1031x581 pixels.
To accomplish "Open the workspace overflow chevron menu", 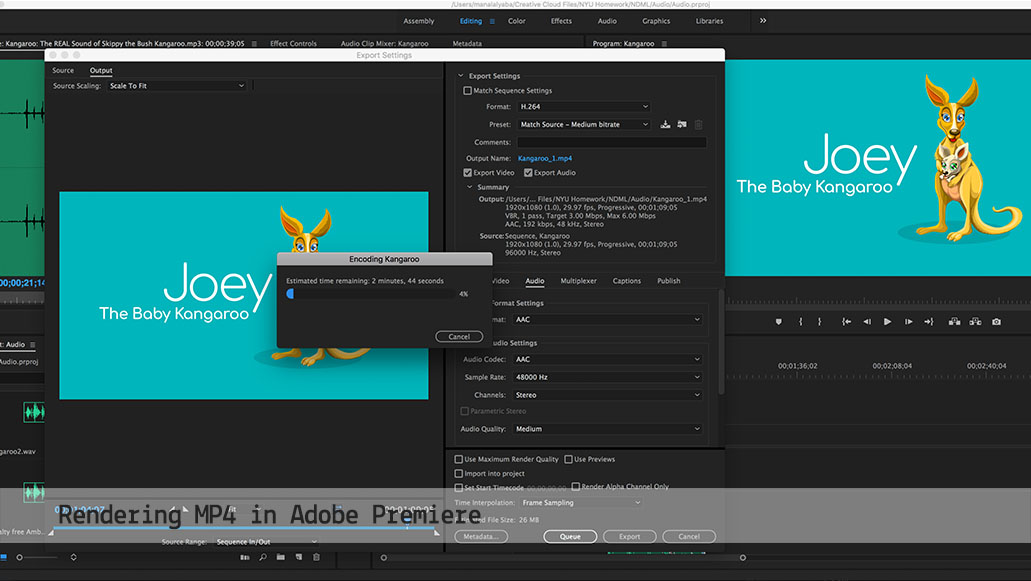I will click(764, 20).
